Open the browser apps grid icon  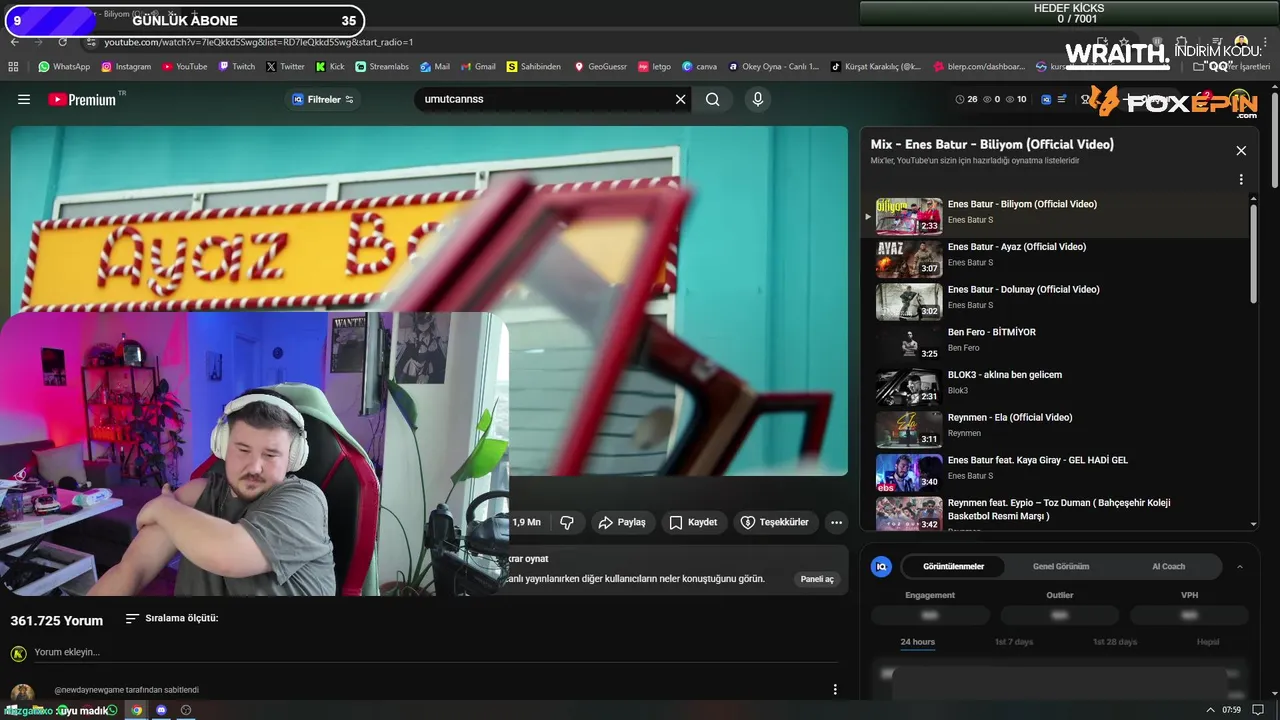point(13,67)
